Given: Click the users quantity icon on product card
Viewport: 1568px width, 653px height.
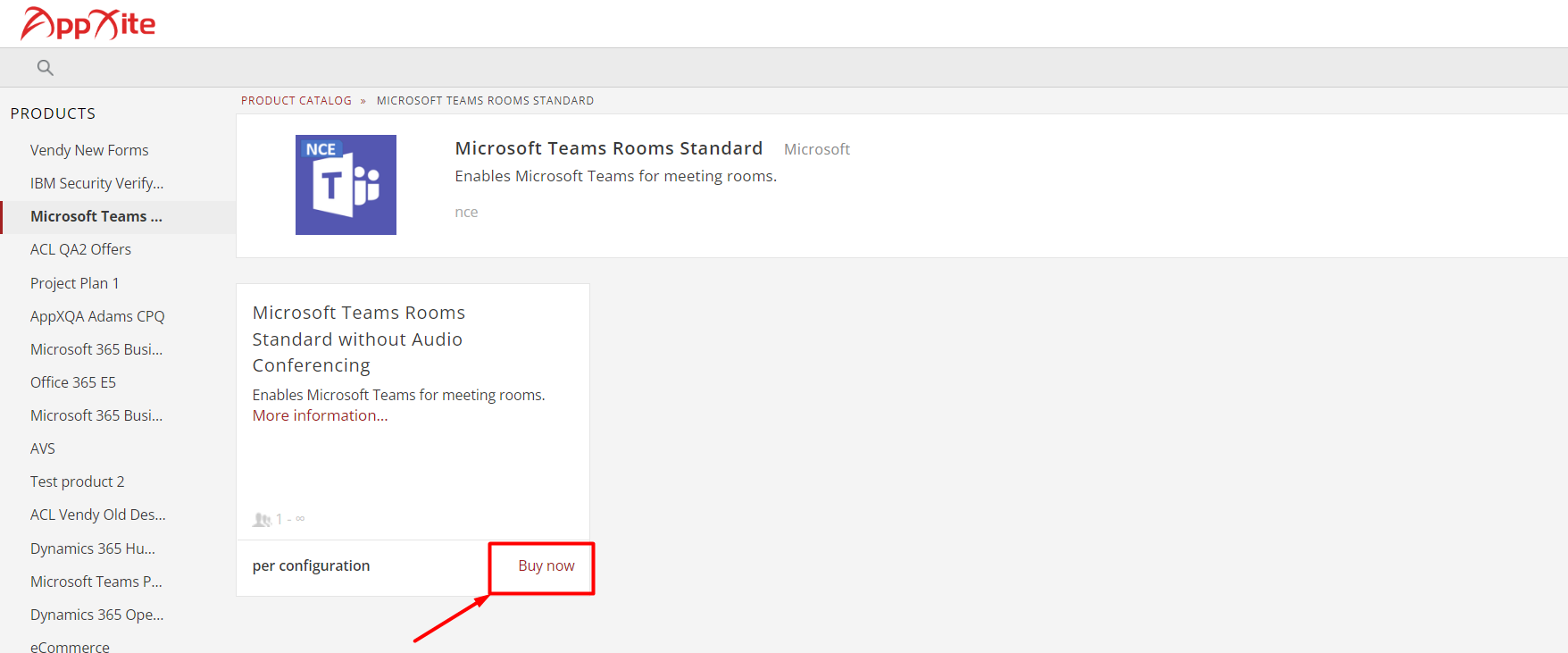Looking at the screenshot, I should 262,519.
